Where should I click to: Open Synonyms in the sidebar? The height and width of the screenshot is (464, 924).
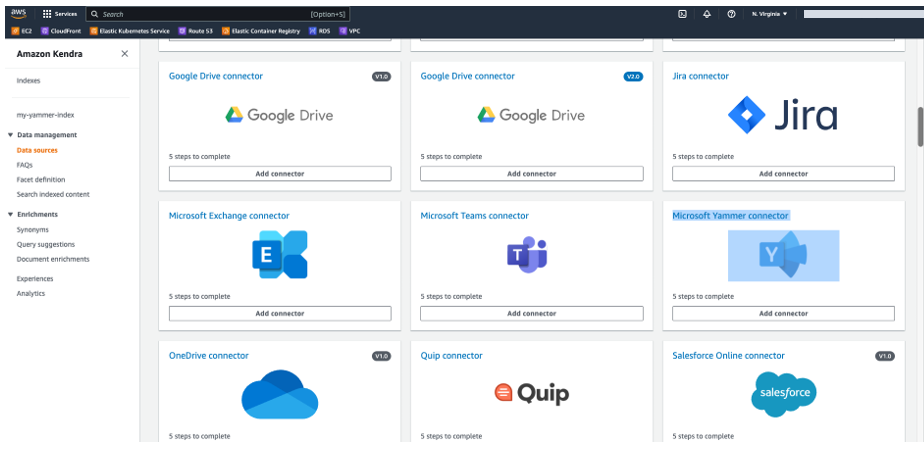[x=32, y=230]
